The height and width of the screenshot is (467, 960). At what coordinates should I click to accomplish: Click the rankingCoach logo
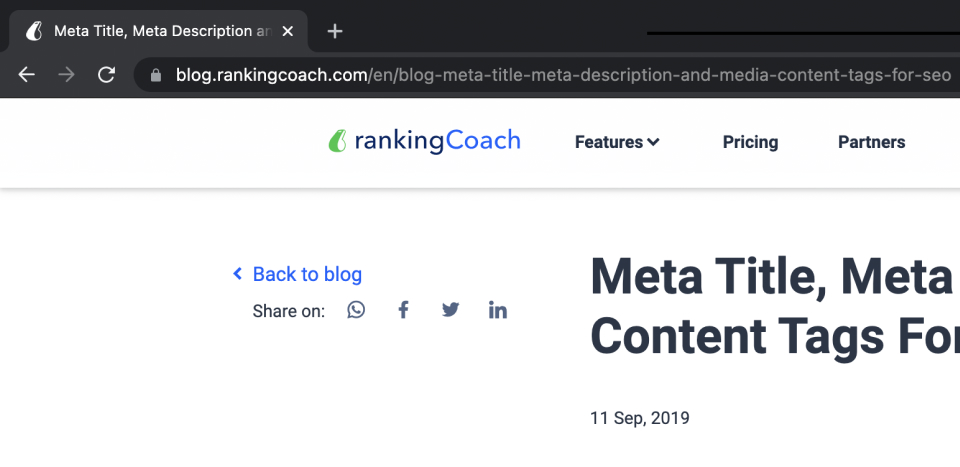pyautogui.click(x=424, y=141)
